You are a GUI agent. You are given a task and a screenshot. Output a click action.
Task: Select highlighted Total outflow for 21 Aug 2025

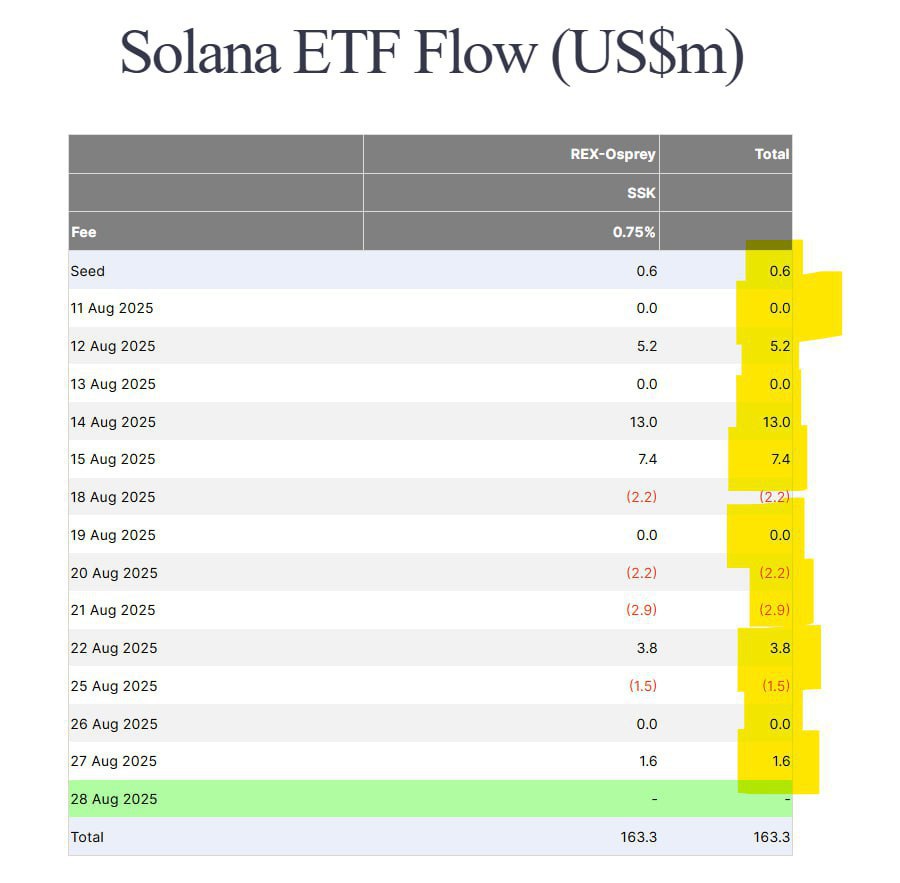click(x=775, y=610)
